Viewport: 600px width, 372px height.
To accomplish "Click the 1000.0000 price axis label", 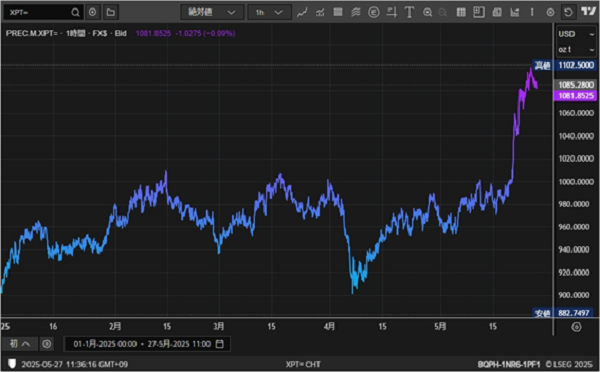I will 576,182.
